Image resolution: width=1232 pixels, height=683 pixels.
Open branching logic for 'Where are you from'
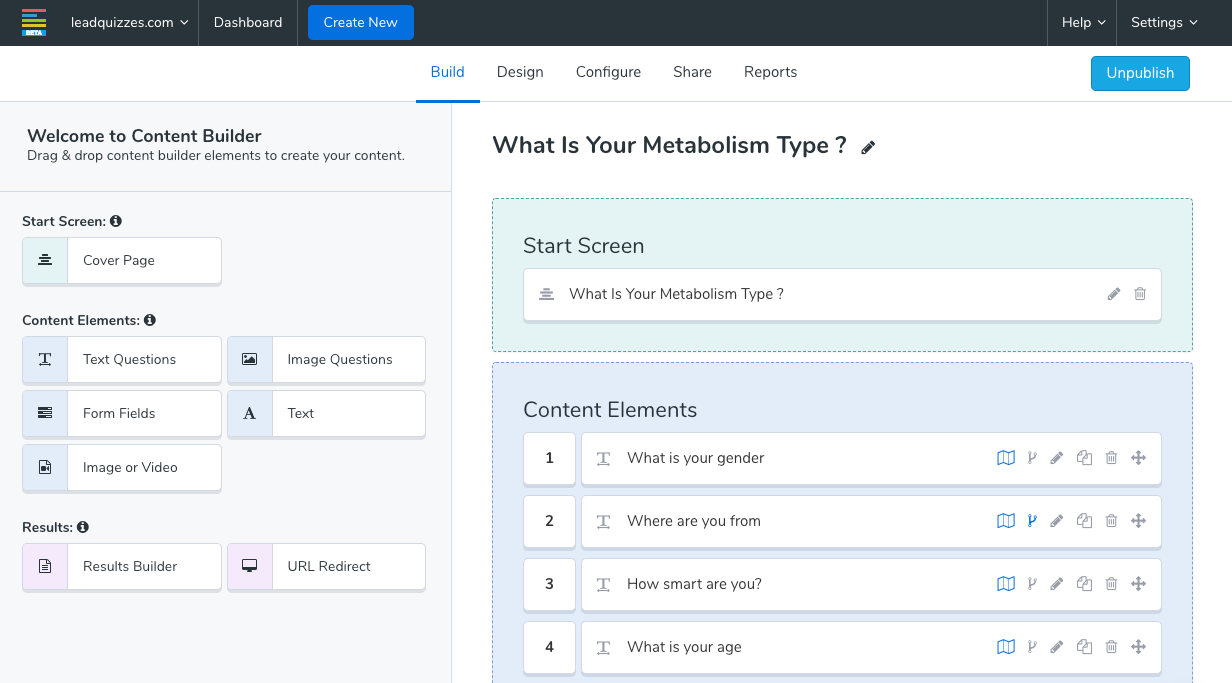click(1032, 521)
